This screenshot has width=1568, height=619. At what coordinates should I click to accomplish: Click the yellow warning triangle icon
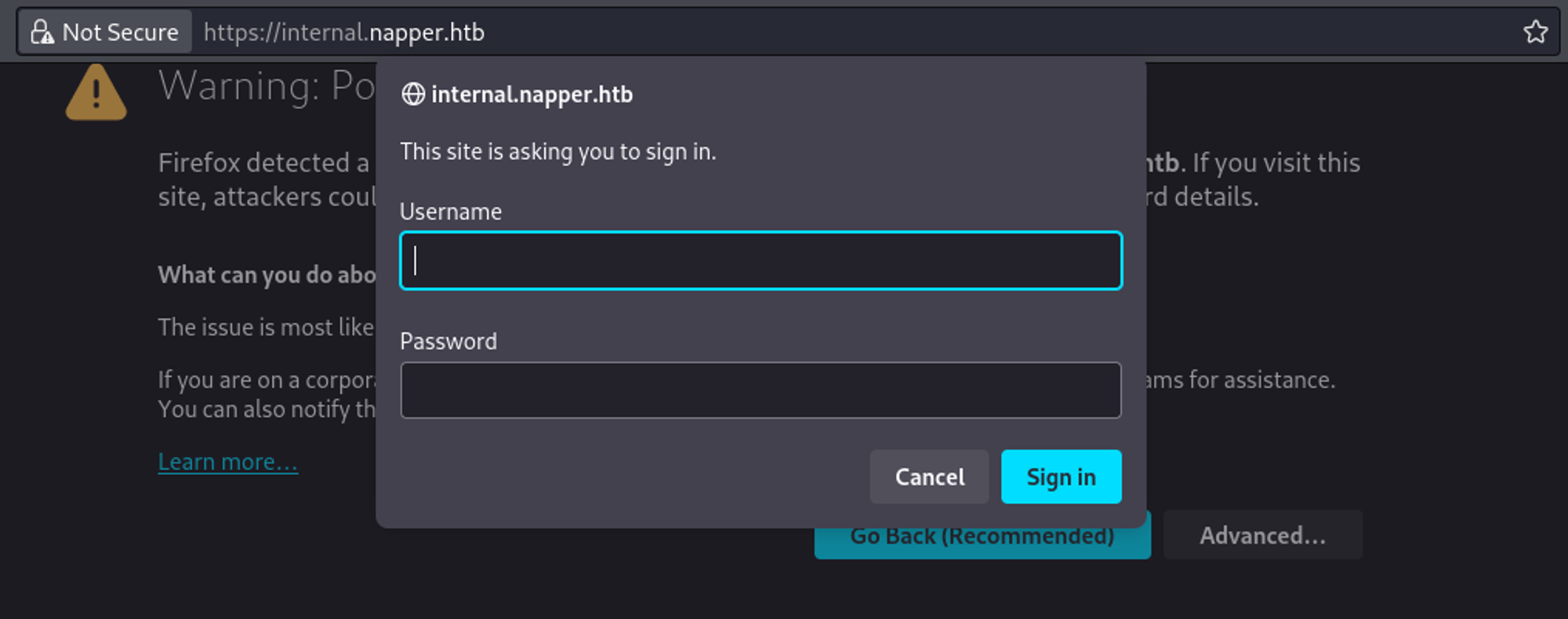pyautogui.click(x=96, y=93)
